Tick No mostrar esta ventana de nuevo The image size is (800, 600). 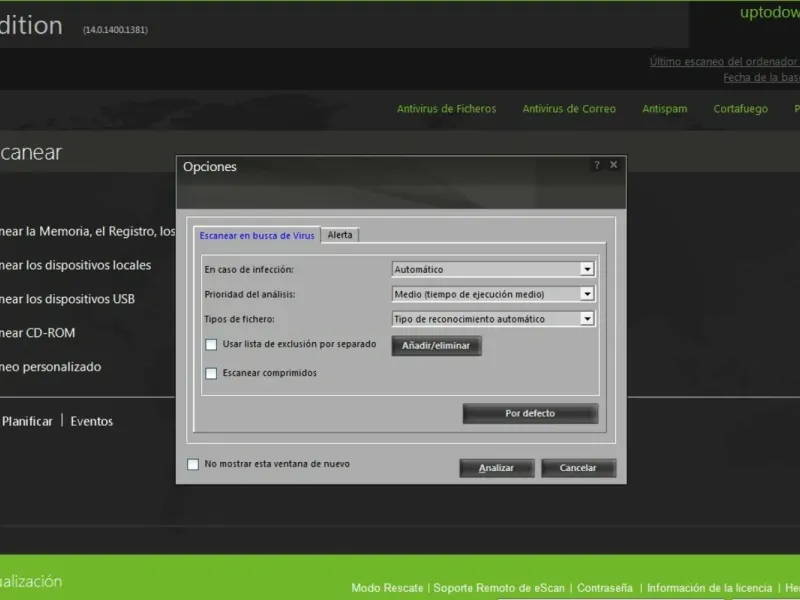tap(193, 464)
